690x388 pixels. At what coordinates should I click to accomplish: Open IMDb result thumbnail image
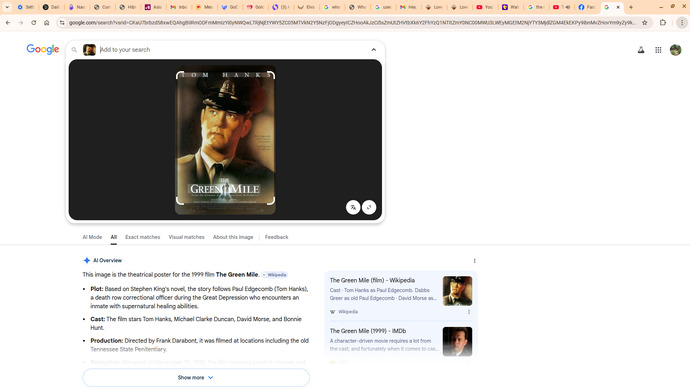[457, 341]
